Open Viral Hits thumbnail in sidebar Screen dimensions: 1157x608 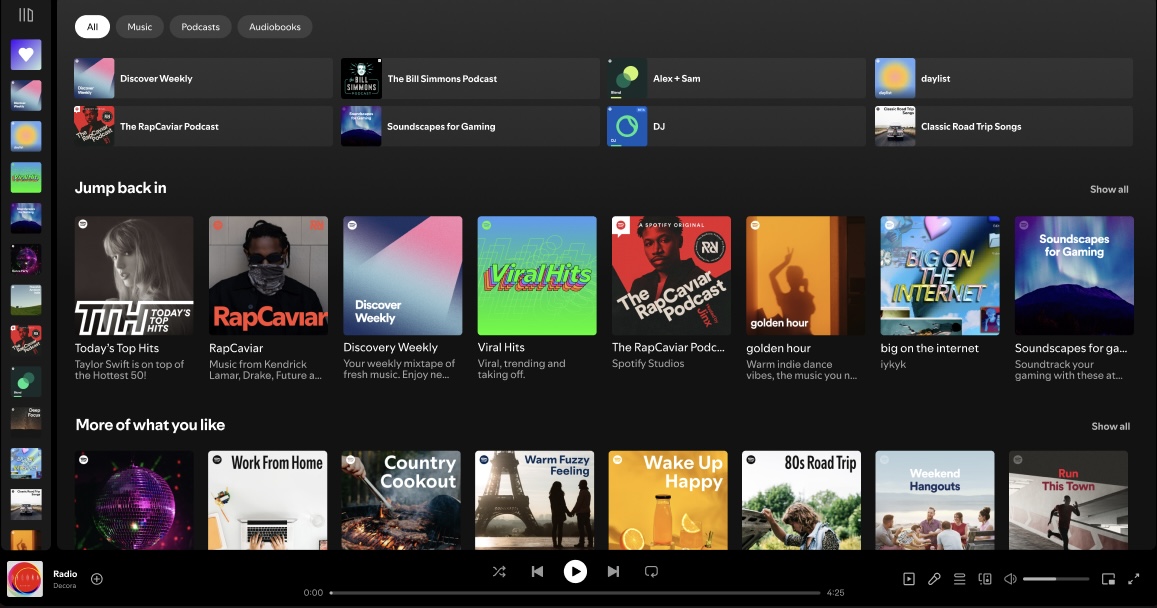[x=26, y=177]
